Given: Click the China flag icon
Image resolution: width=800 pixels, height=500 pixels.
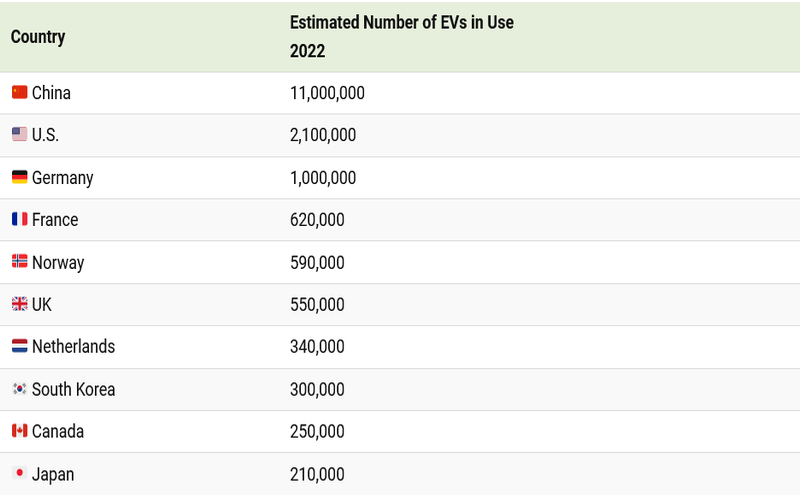Looking at the screenshot, I should pyautogui.click(x=19, y=93).
